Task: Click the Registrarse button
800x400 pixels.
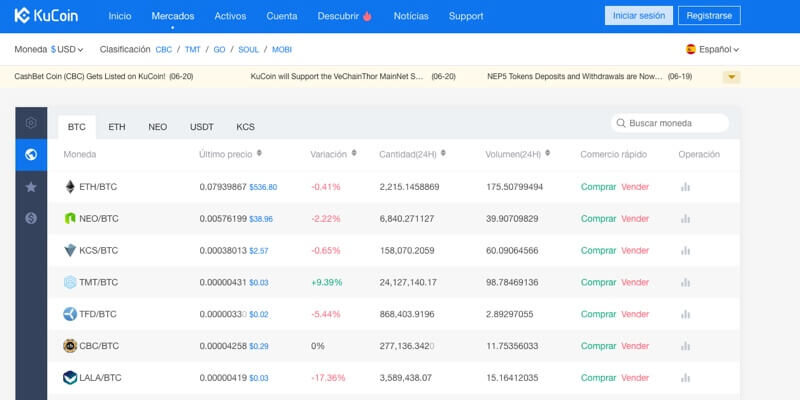Action: coord(709,16)
